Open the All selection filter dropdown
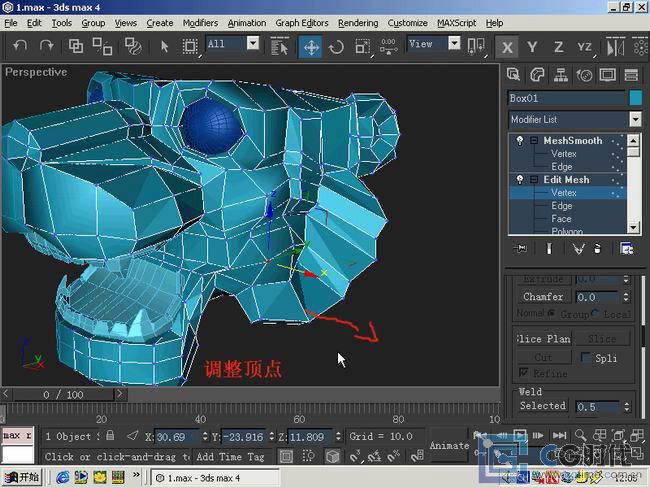The height and width of the screenshot is (488, 650). click(x=253, y=43)
